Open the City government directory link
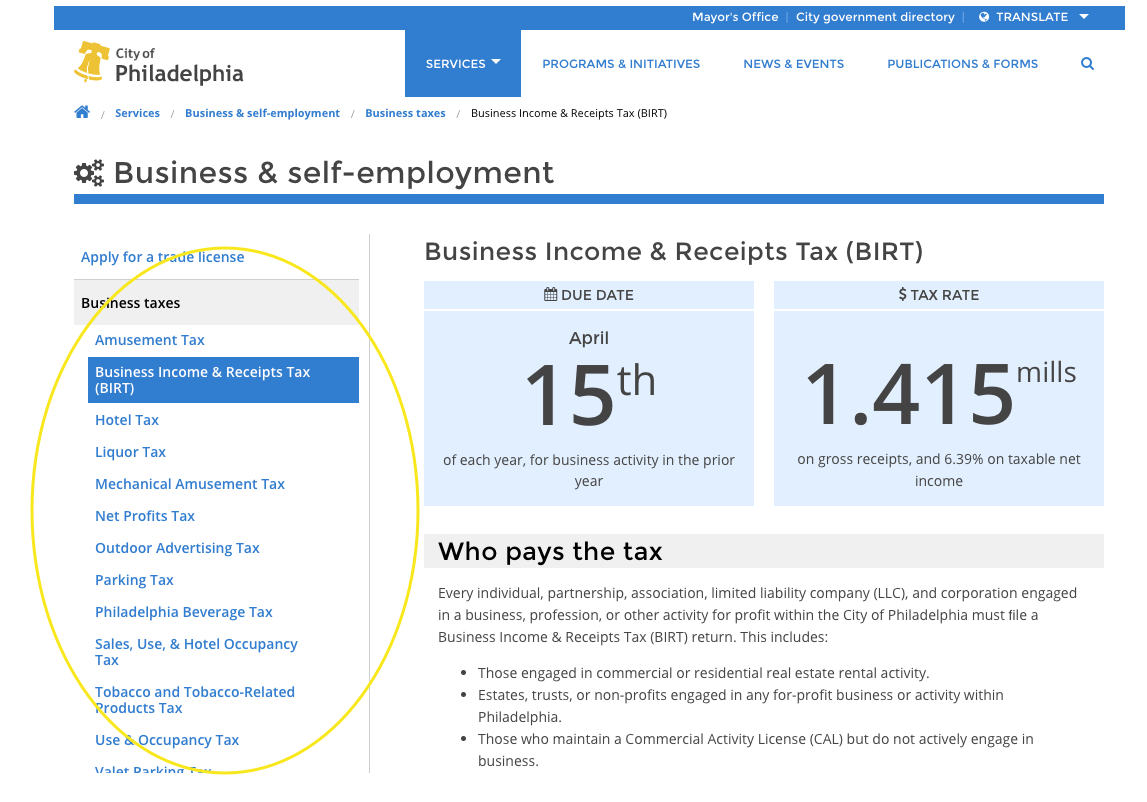Screen dimensions: 1147x802 [875, 17]
